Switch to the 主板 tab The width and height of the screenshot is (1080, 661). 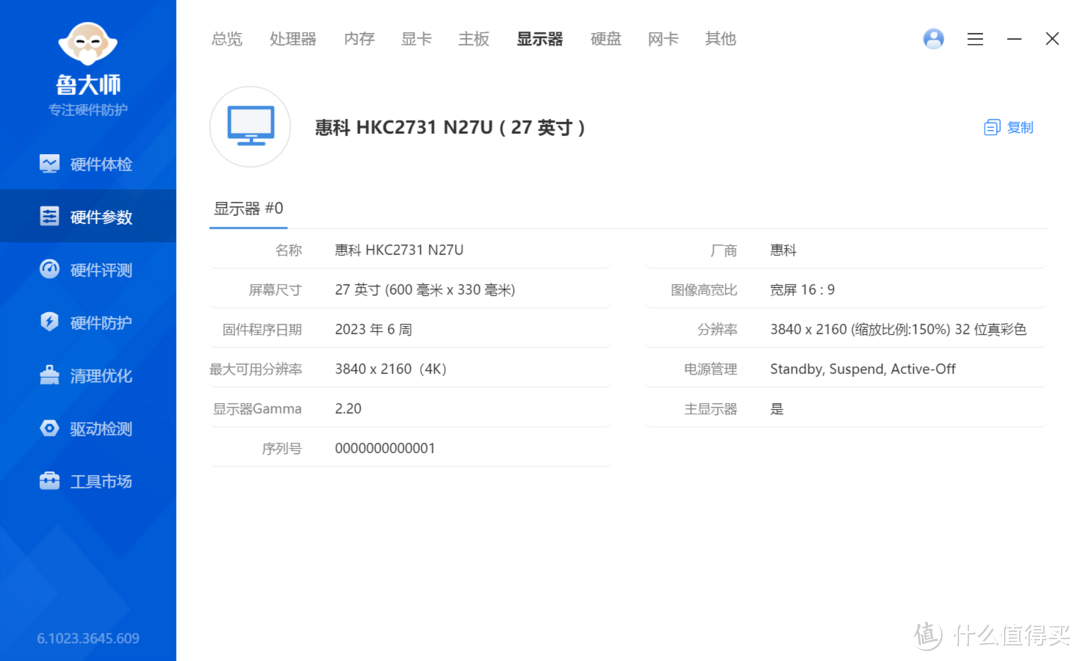pyautogui.click(x=474, y=39)
